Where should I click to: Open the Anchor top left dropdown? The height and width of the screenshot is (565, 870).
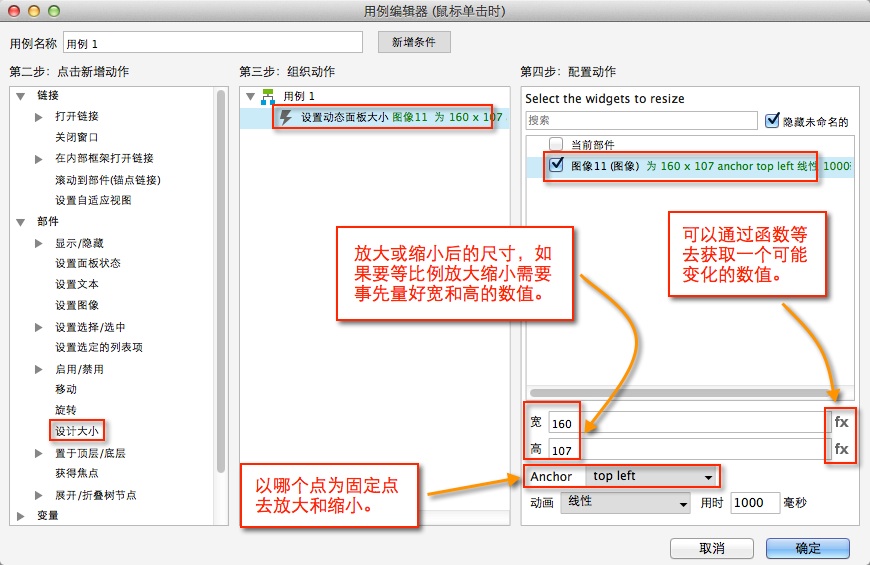click(653, 476)
